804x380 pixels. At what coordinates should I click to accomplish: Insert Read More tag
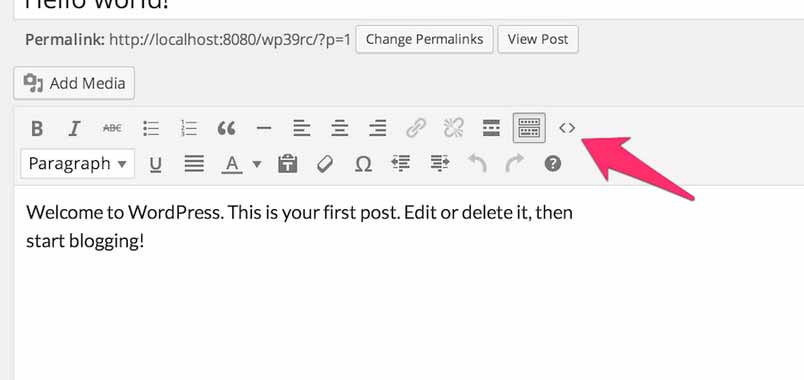[491, 128]
